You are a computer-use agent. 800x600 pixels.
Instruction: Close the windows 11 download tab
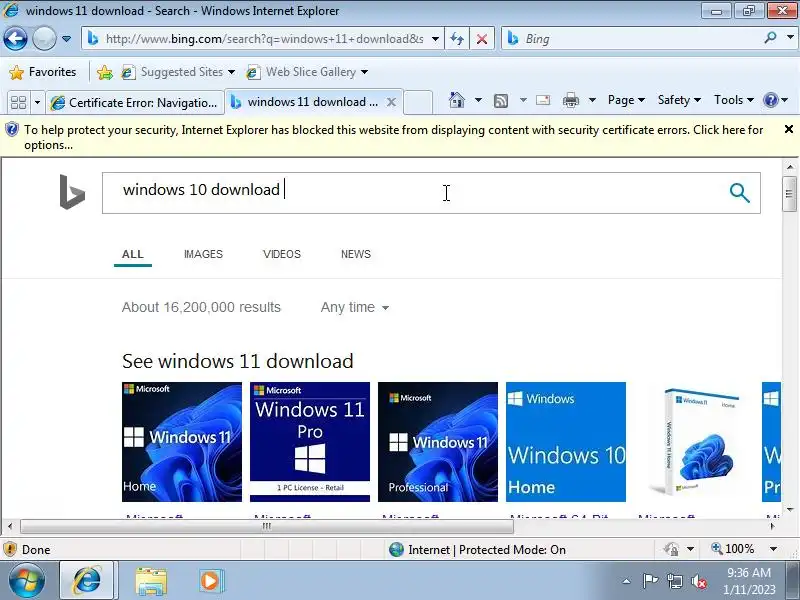391,102
